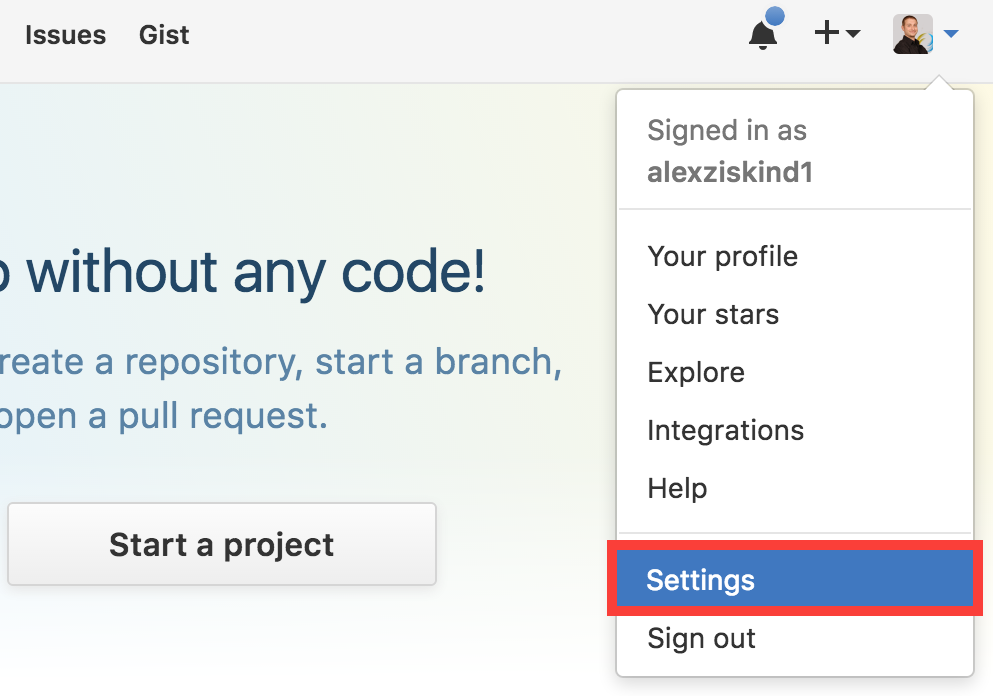Open the Gist link in header
Image resolution: width=993 pixels, height=696 pixels.
pos(164,35)
